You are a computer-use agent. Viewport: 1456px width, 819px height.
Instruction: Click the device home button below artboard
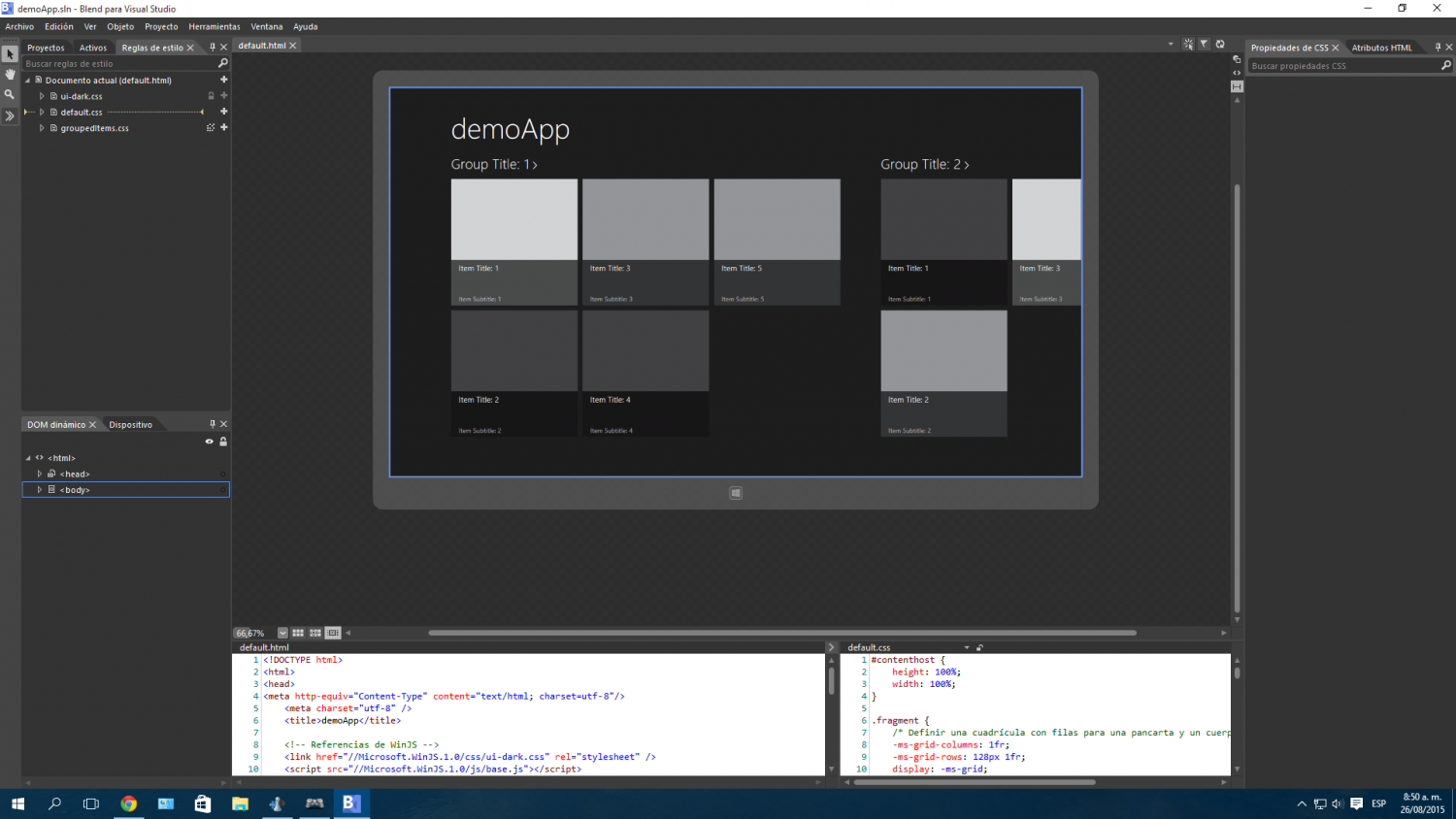pos(736,493)
